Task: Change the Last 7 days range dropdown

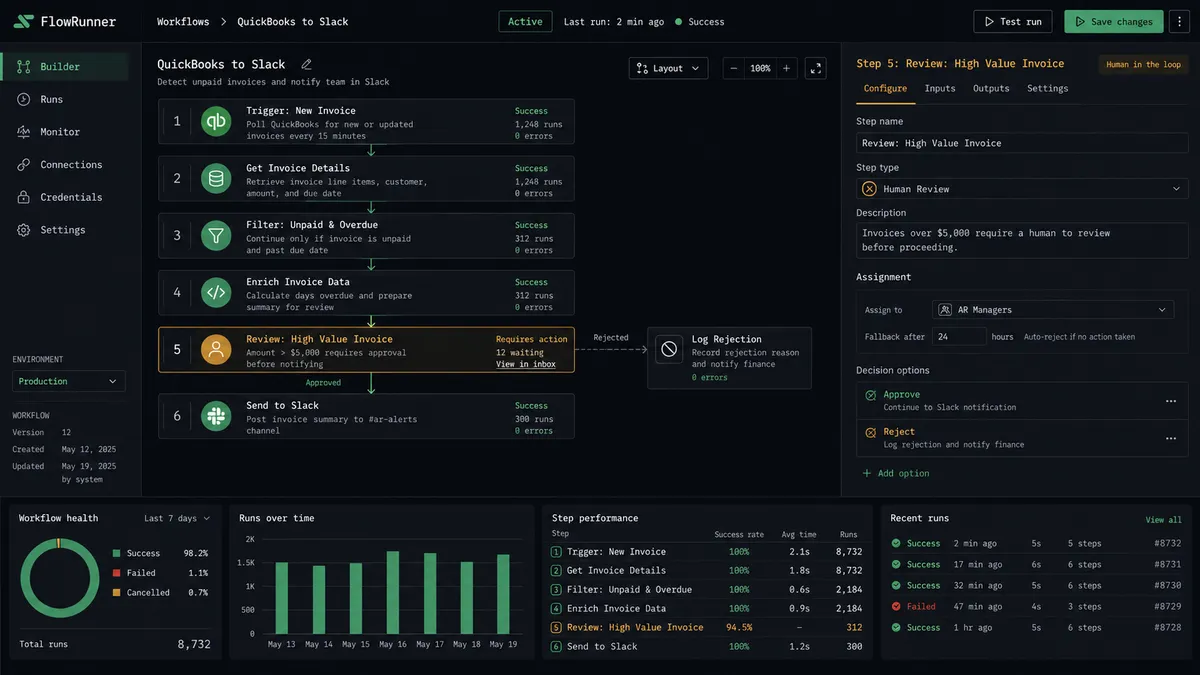Action: click(x=177, y=518)
